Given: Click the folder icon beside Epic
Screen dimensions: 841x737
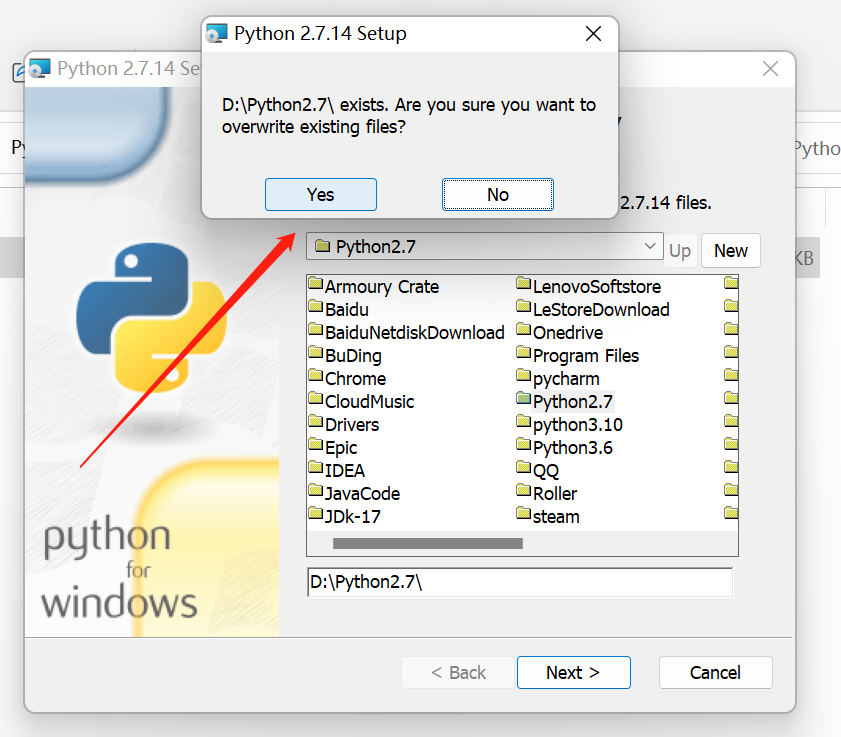Looking at the screenshot, I should pyautogui.click(x=316, y=445).
